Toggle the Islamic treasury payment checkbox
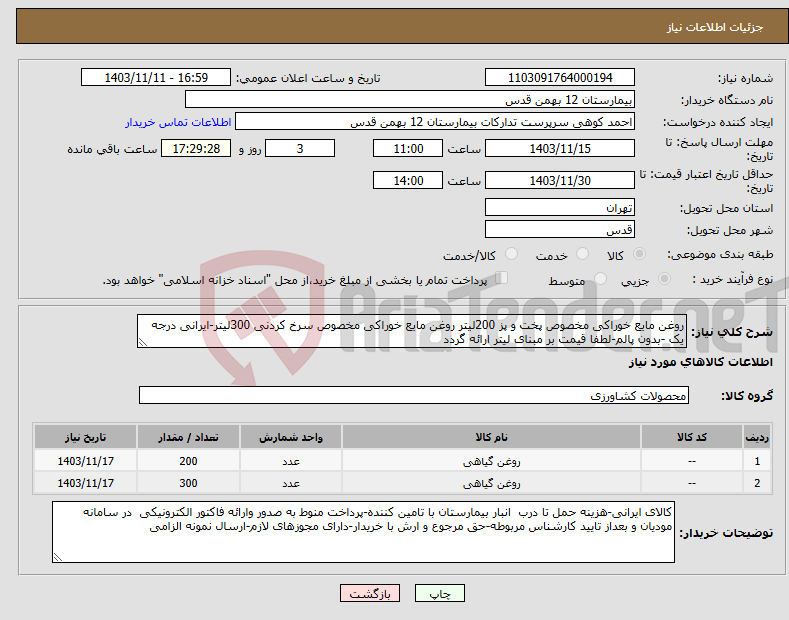Viewport: 789px width, 620px height. (x=502, y=278)
